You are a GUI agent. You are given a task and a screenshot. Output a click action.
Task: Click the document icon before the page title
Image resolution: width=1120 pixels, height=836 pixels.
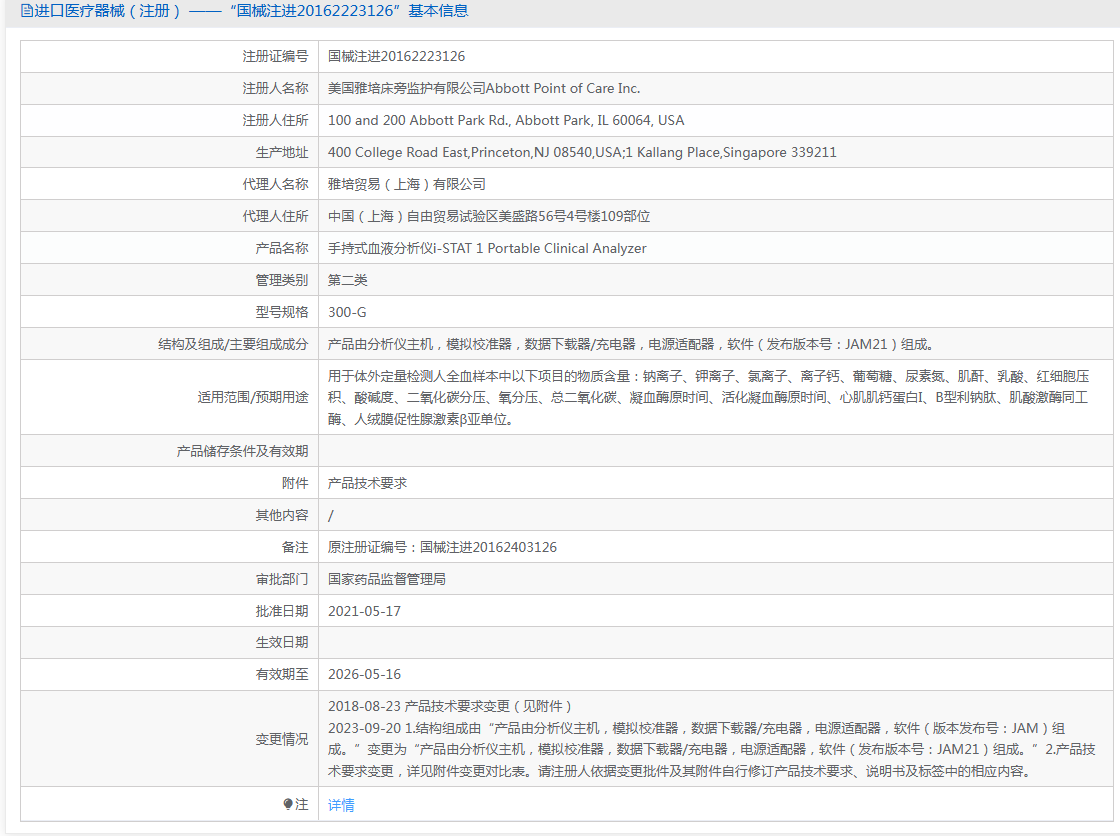click(27, 11)
